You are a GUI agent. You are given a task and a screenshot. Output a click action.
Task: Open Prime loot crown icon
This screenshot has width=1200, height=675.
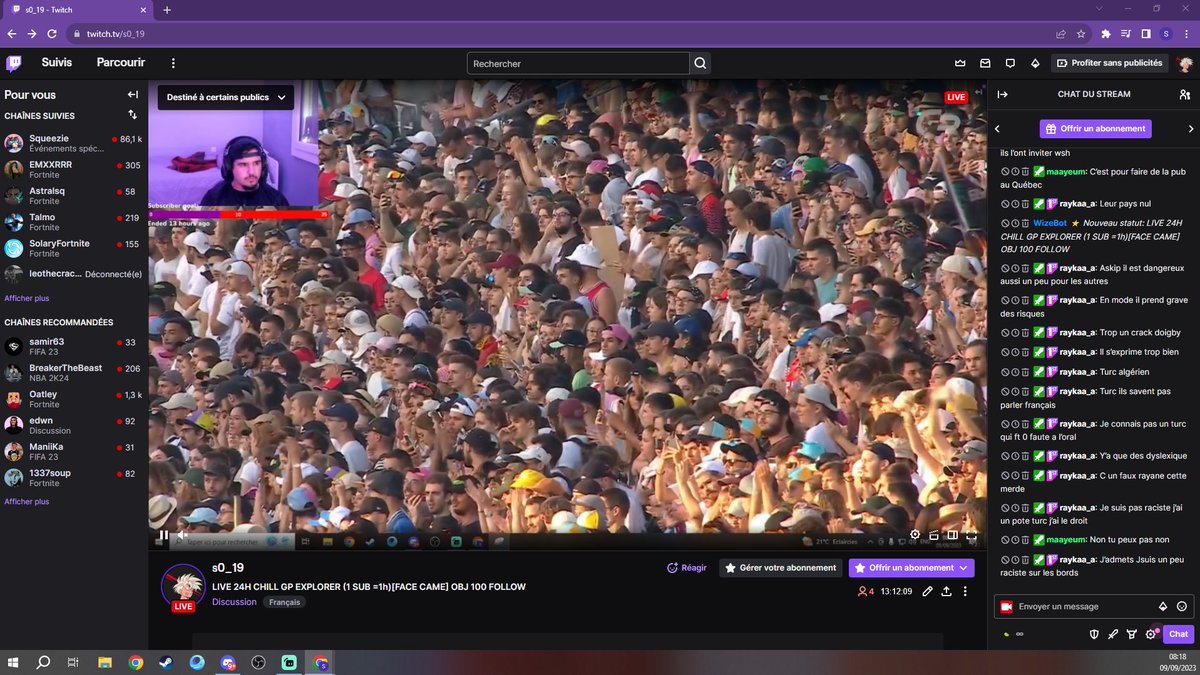pyautogui.click(x=960, y=63)
